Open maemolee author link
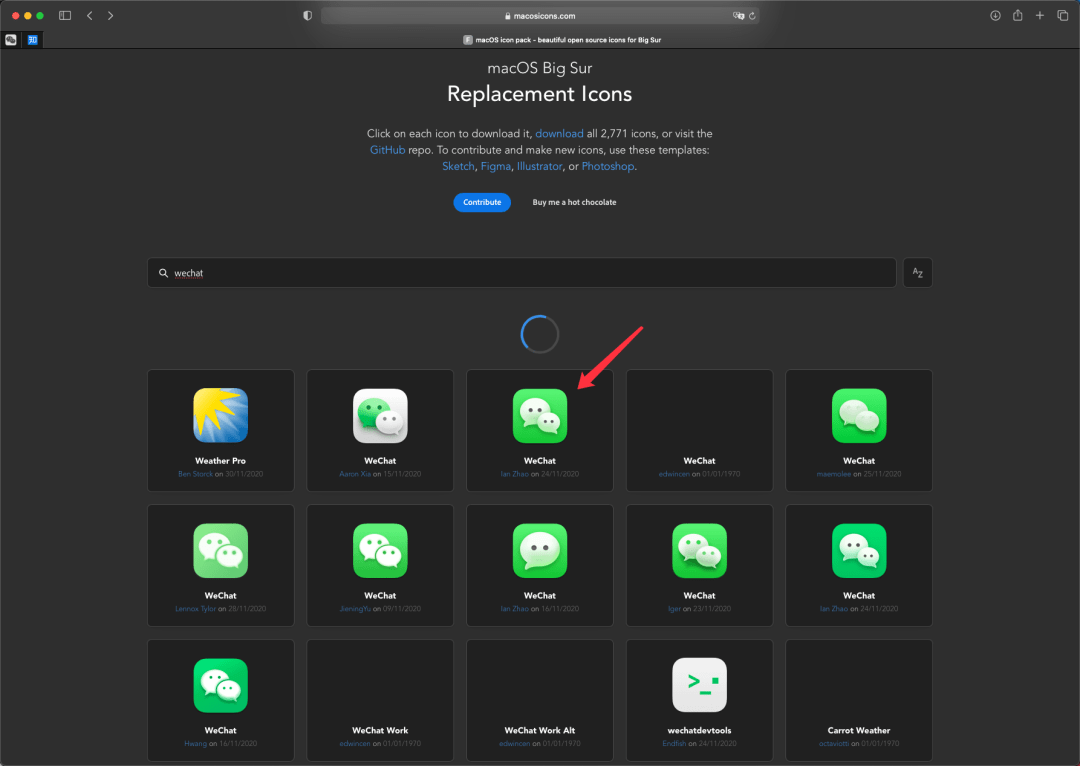The height and width of the screenshot is (766, 1080). [x=833, y=474]
